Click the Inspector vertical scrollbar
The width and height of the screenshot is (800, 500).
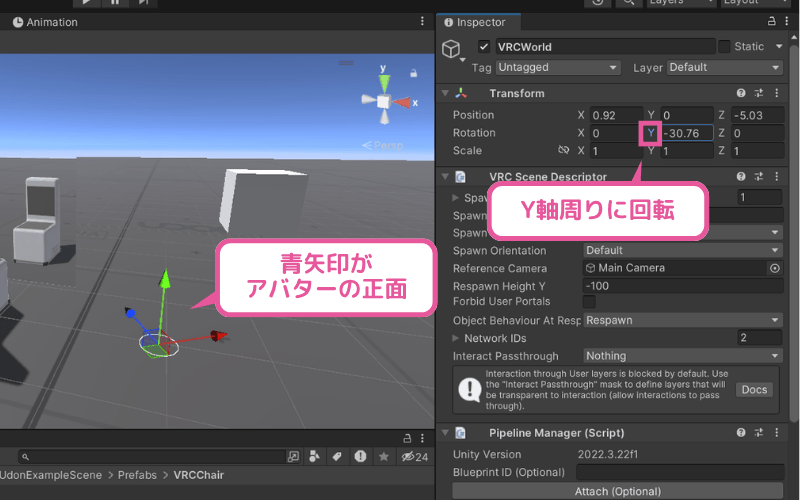[x=794, y=232]
